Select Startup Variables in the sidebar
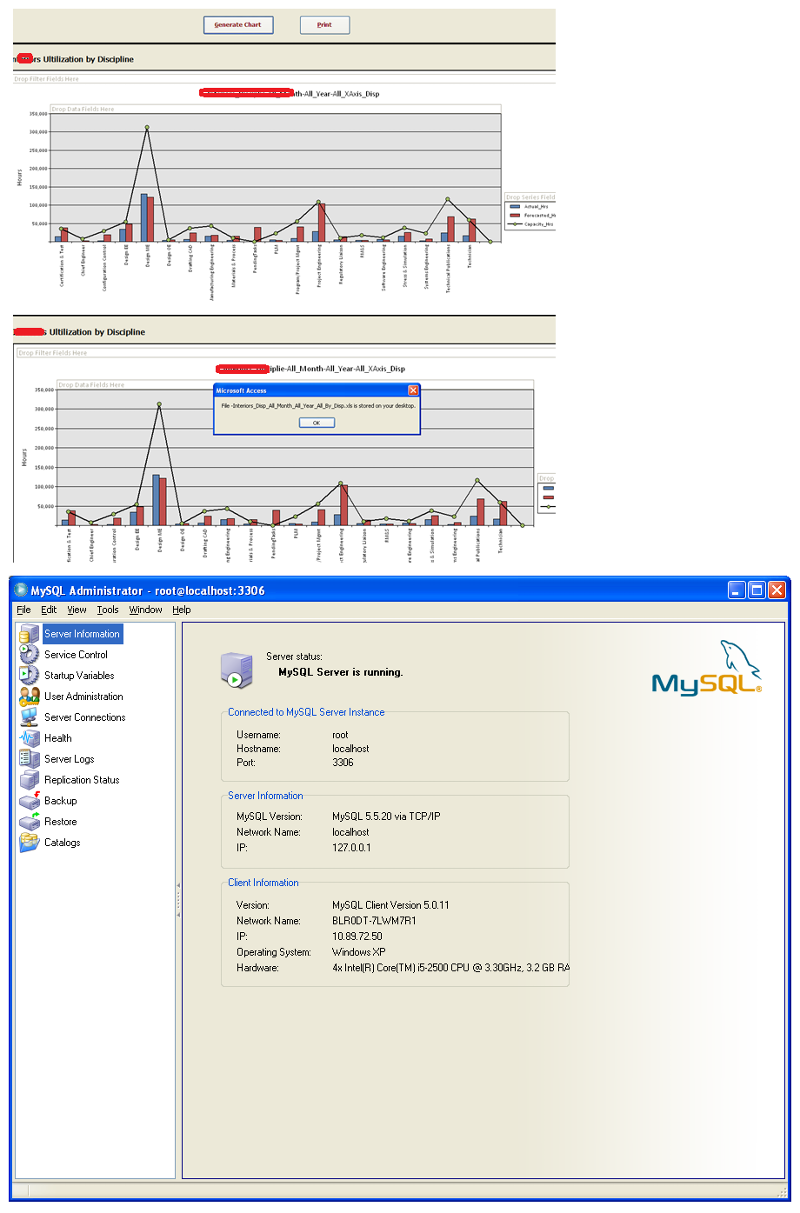Image resolution: width=800 pixels, height=1213 pixels. pyautogui.click(x=79, y=676)
